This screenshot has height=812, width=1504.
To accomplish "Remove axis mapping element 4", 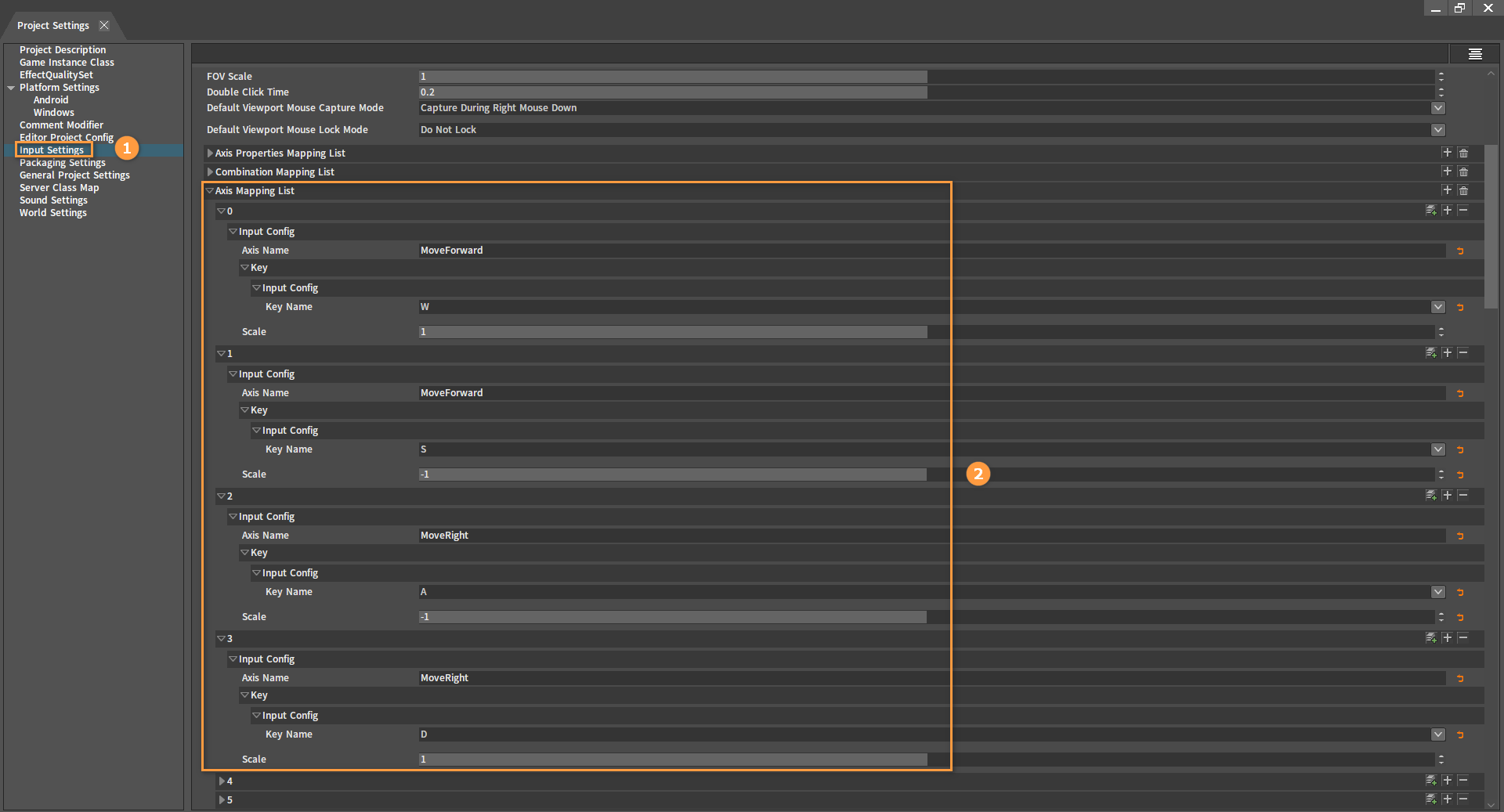I will 1462,781.
